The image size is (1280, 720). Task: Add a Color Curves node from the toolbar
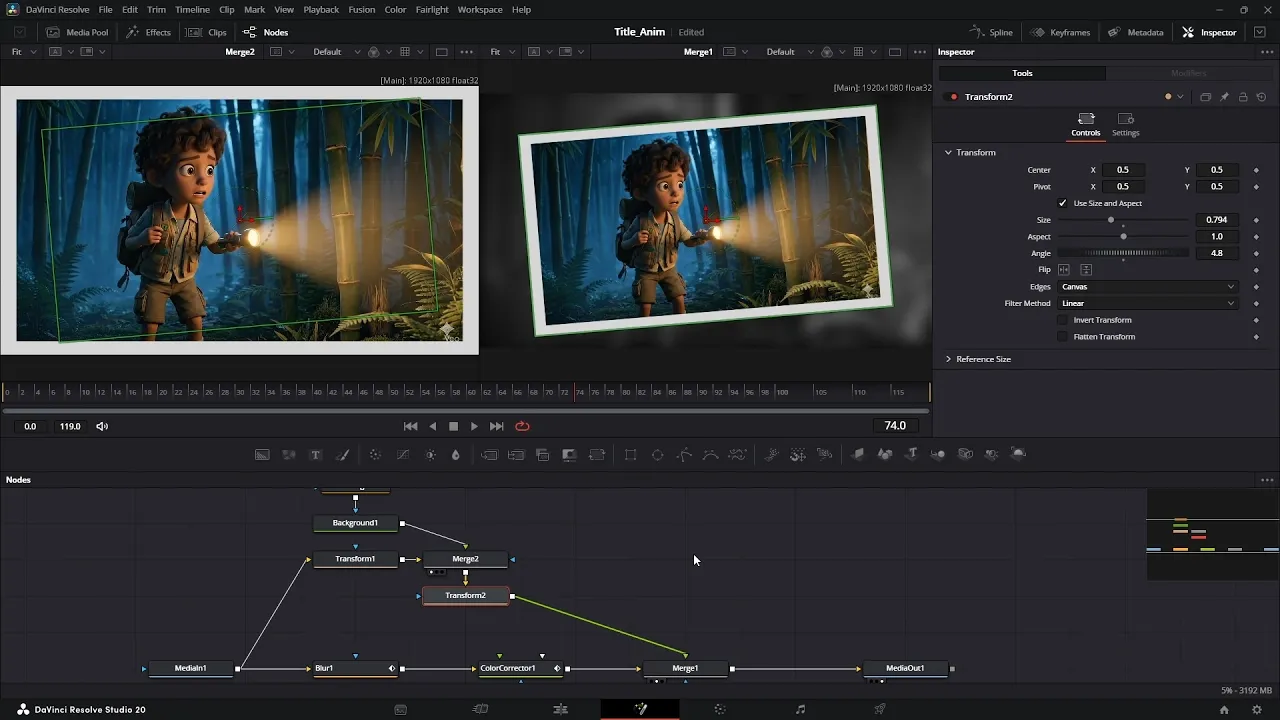pyautogui.click(x=403, y=454)
